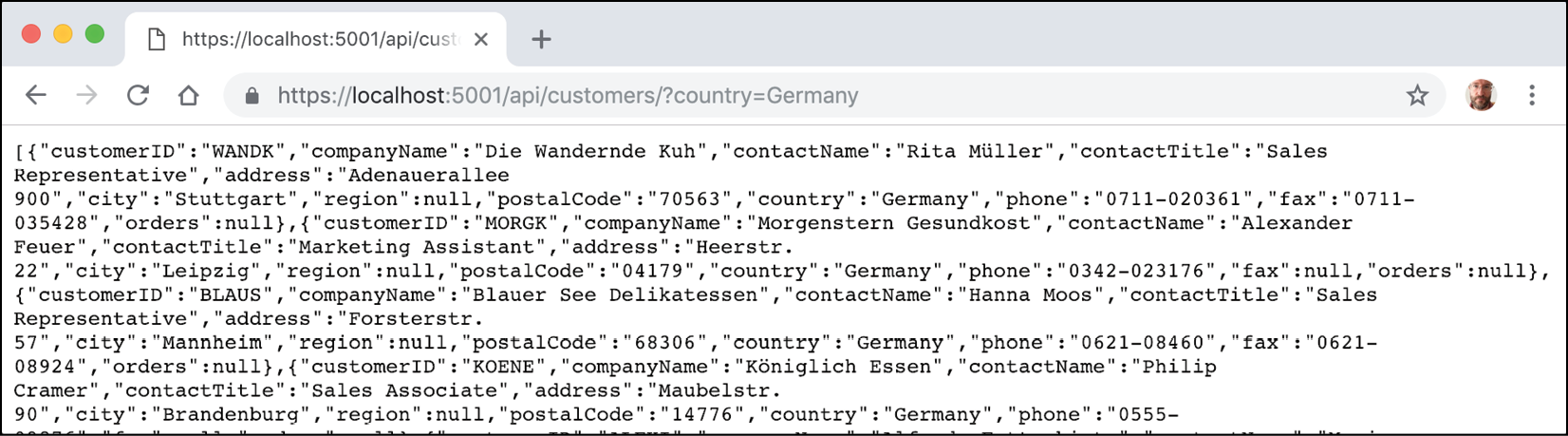Expand the Chrome three-dot menu
This screenshot has height=436, width=1568.
pyautogui.click(x=1532, y=95)
